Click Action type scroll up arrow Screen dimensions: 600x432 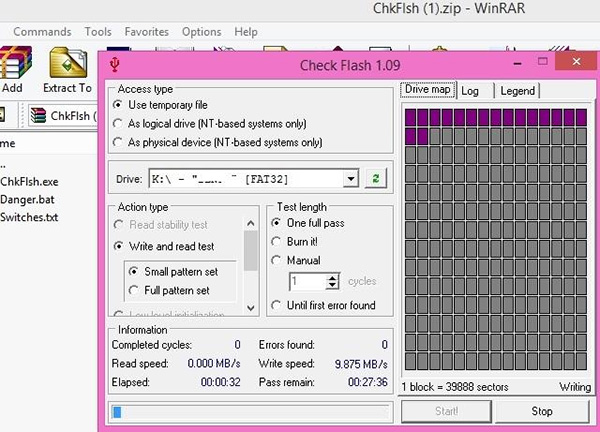click(x=251, y=223)
